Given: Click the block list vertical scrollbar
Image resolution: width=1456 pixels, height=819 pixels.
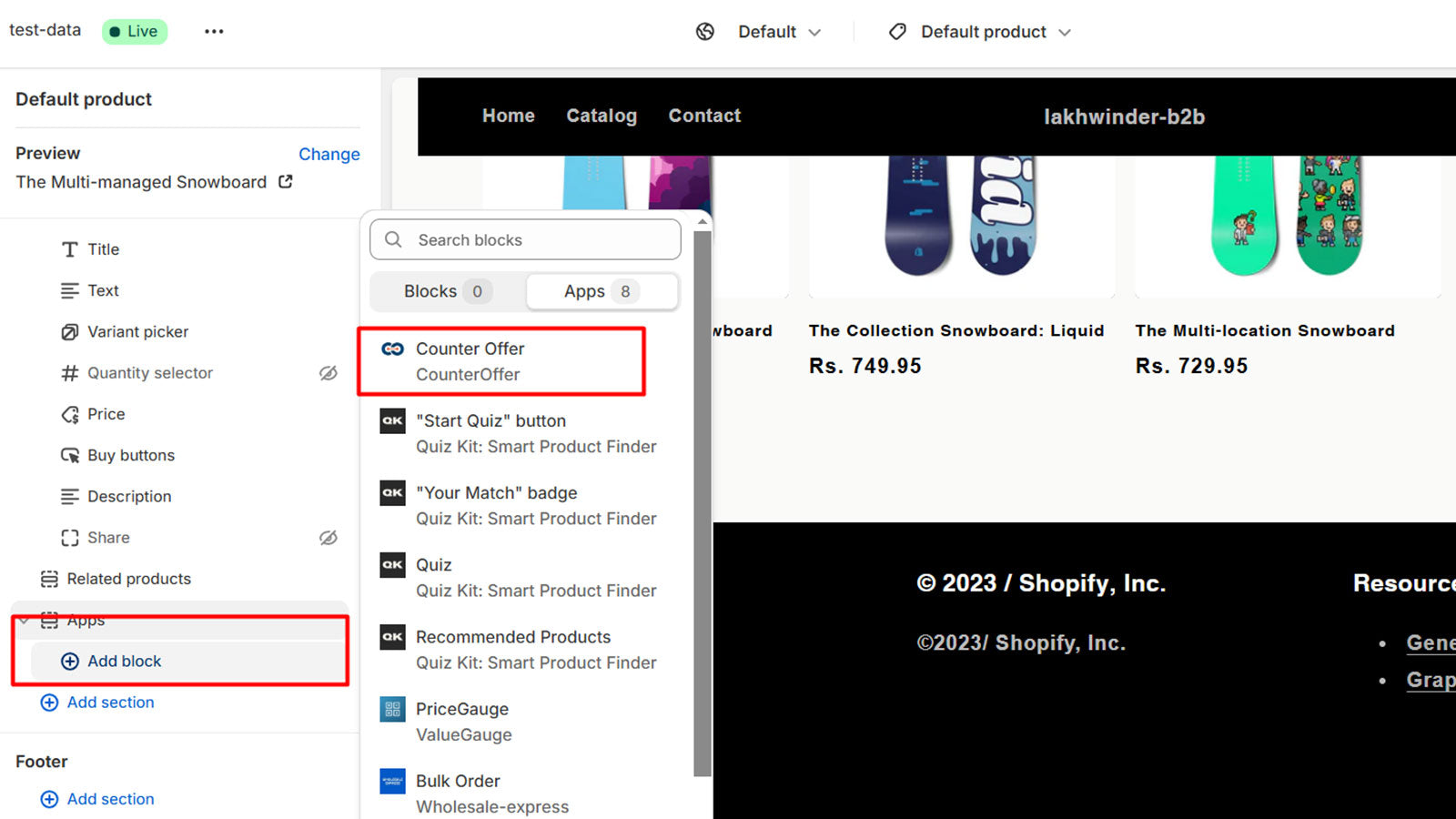Looking at the screenshot, I should [x=702, y=500].
